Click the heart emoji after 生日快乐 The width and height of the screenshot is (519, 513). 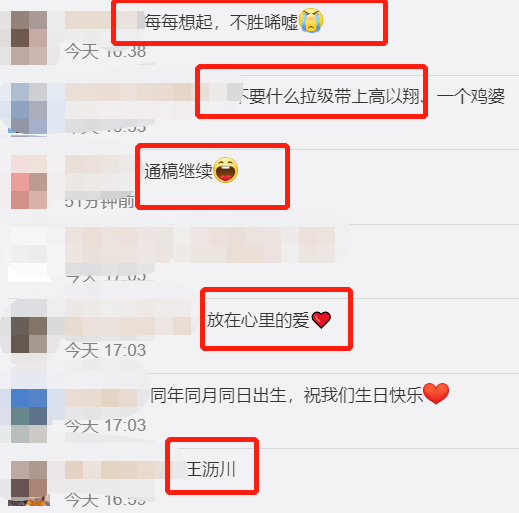pos(436,393)
